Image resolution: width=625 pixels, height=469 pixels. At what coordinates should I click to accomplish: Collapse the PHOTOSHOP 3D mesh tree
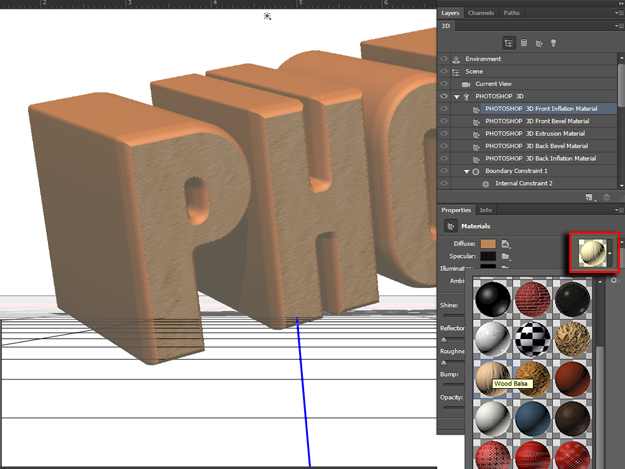pos(456,96)
